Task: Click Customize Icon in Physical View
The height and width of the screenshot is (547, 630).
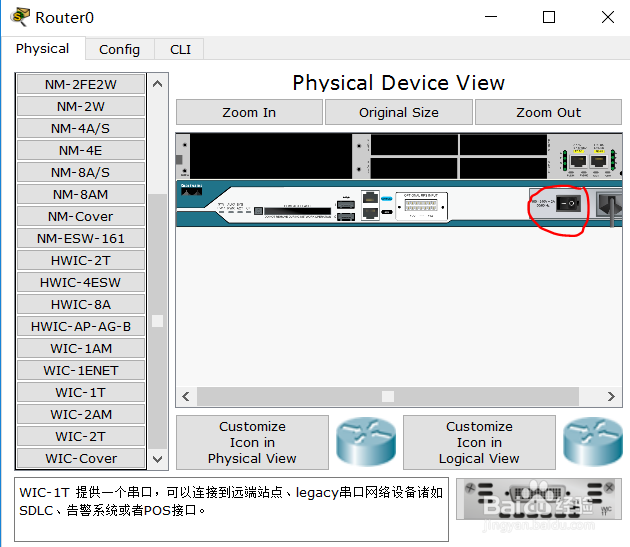Action: (x=252, y=443)
